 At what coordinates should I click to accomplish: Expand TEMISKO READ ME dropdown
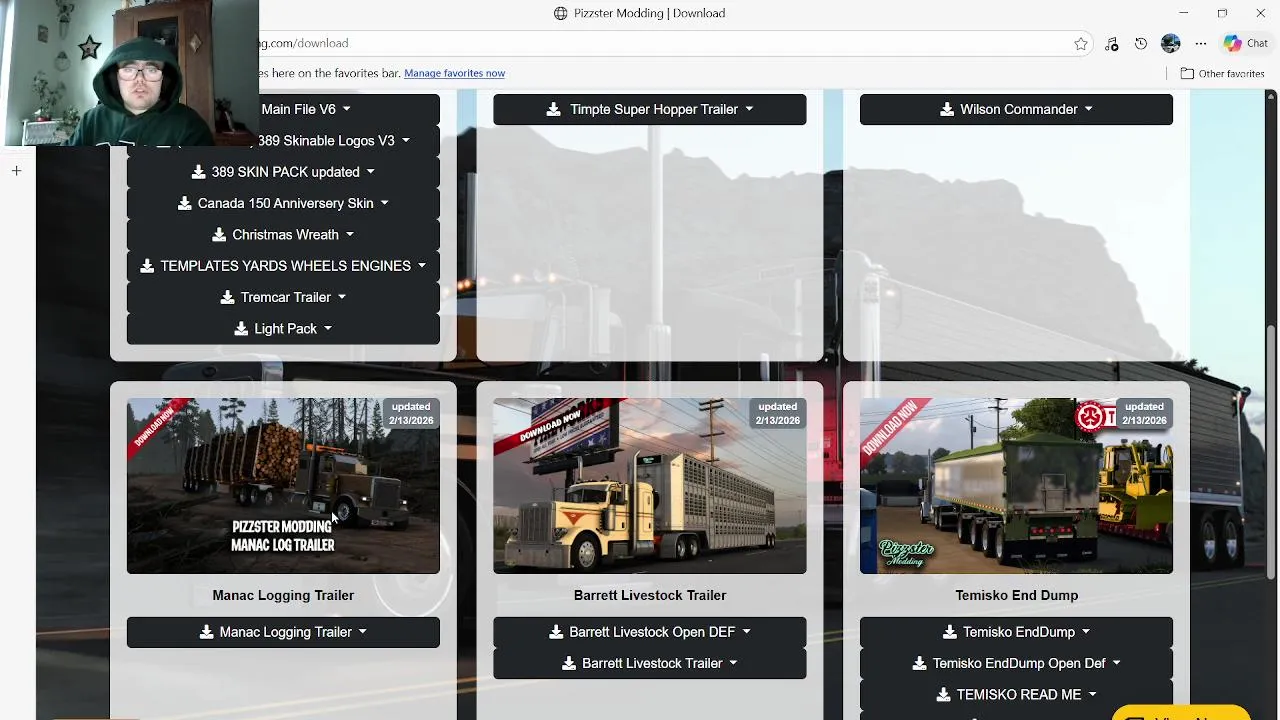click(1016, 695)
